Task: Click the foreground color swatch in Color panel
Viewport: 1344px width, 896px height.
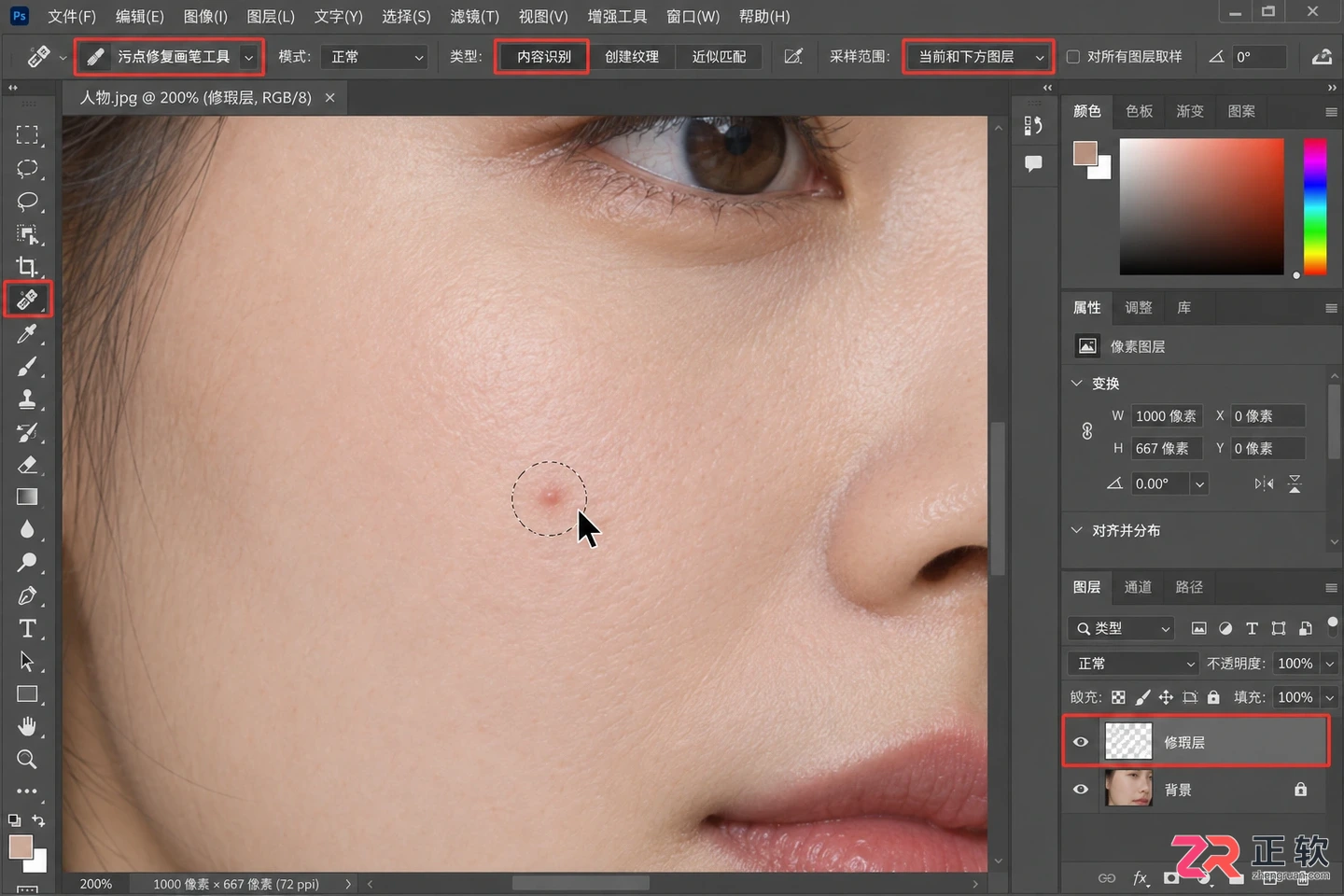Action: tap(1085, 154)
